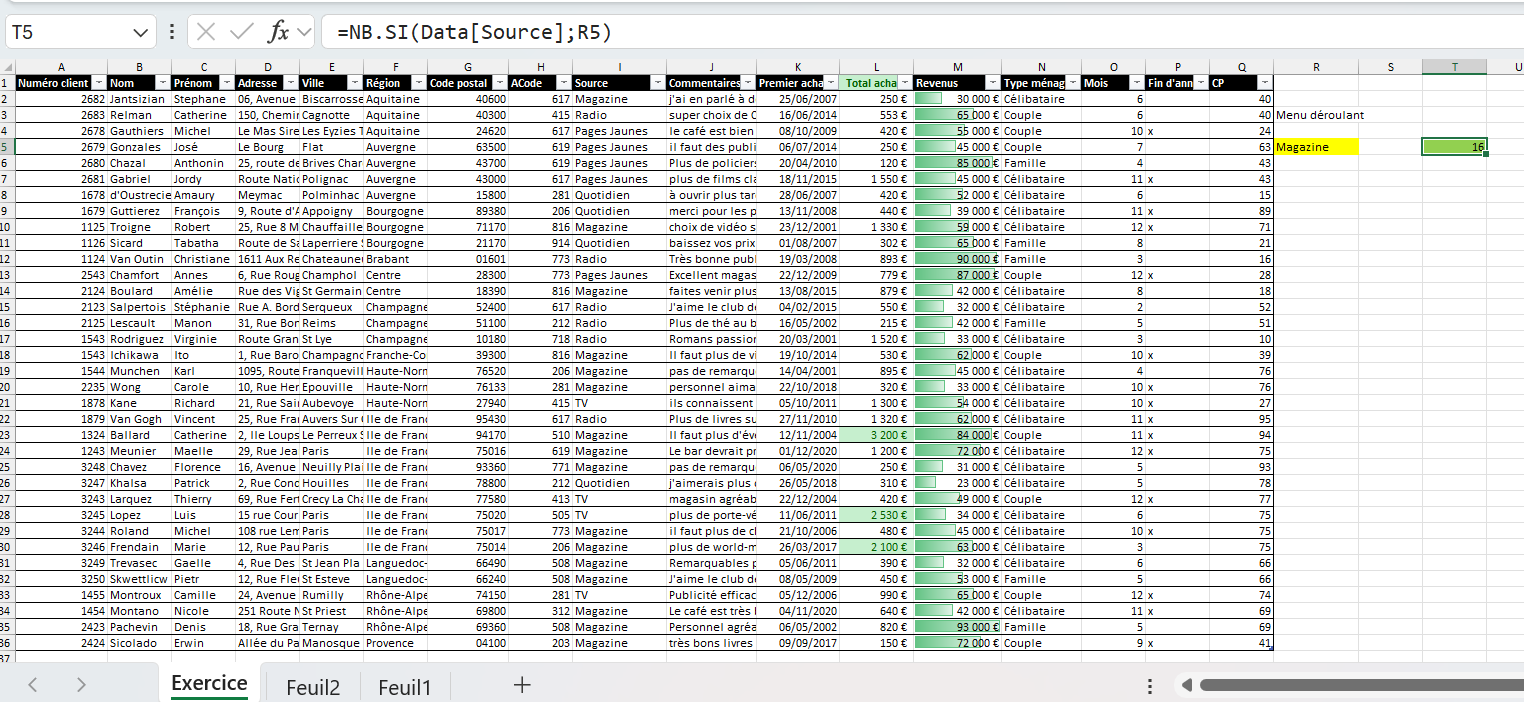This screenshot has width=1524, height=702.
Task: Switch to the Feuil1 sheet tab
Action: (x=404, y=687)
